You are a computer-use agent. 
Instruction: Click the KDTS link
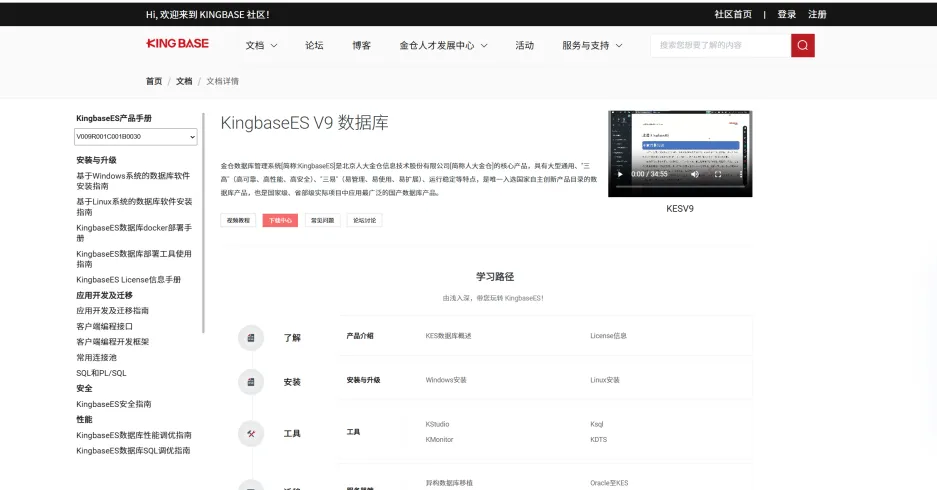(599, 440)
